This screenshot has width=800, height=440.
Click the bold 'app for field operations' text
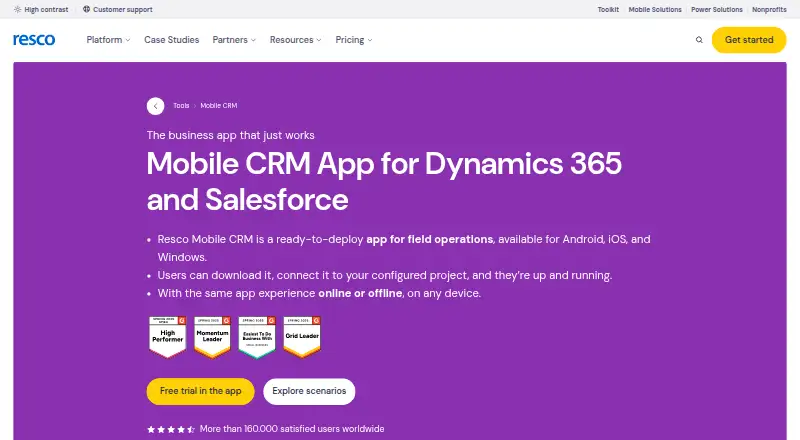point(430,239)
